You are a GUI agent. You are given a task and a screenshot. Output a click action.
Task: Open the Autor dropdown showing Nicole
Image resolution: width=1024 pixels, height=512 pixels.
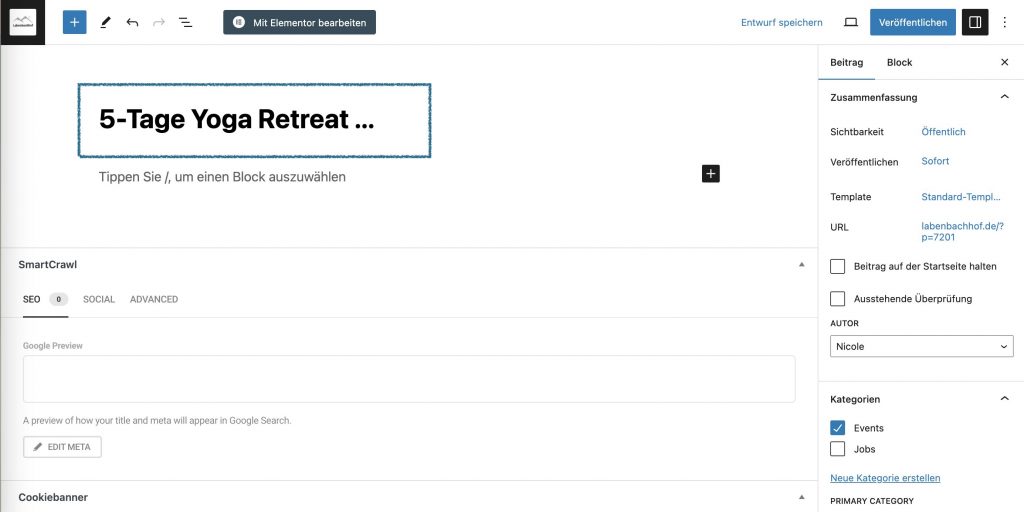click(921, 346)
